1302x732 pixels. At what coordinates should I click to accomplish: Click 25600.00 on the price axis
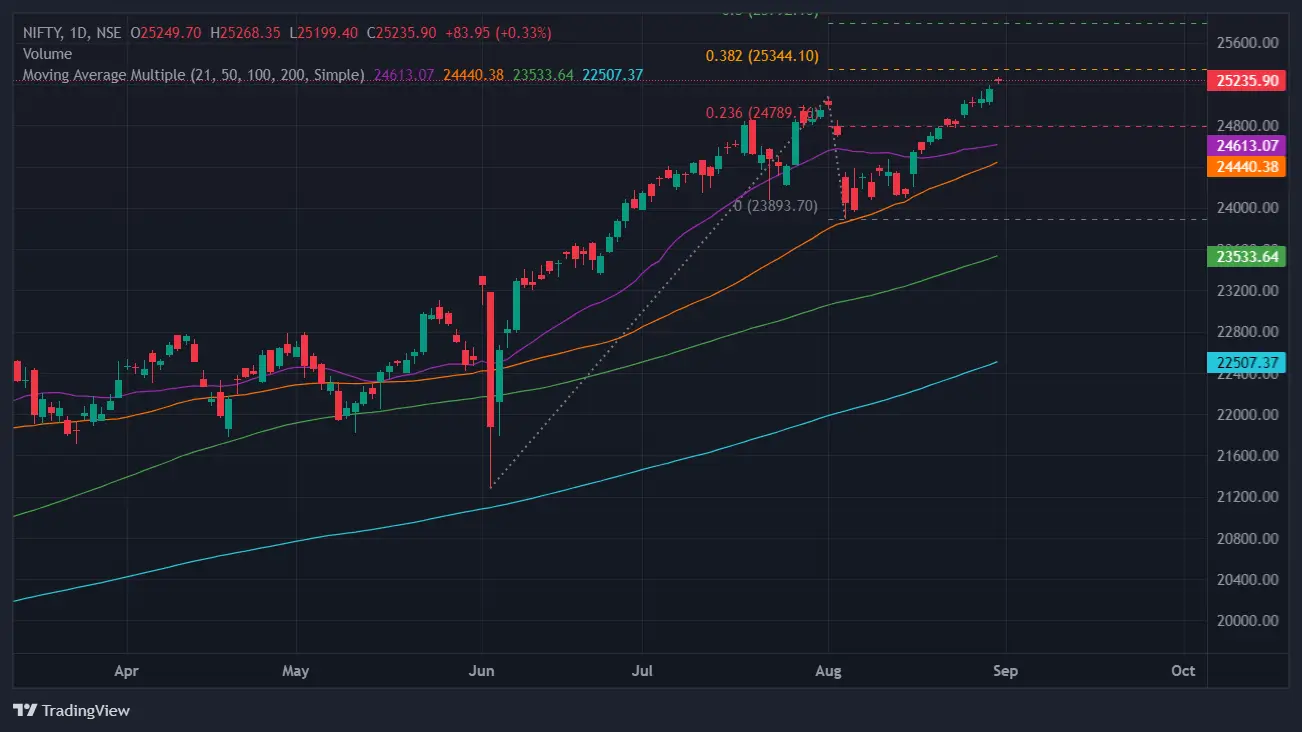click(1248, 43)
